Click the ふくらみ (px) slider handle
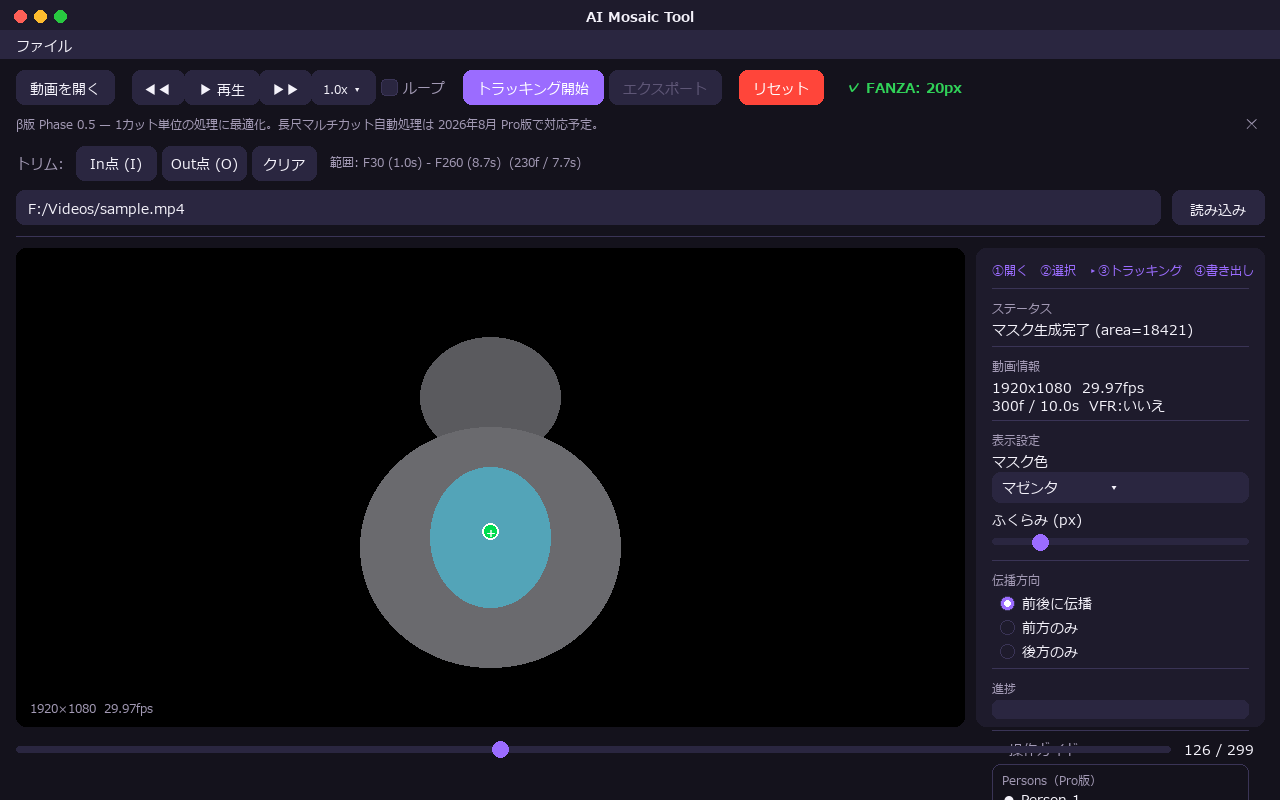The width and height of the screenshot is (1280, 800). [1040, 542]
